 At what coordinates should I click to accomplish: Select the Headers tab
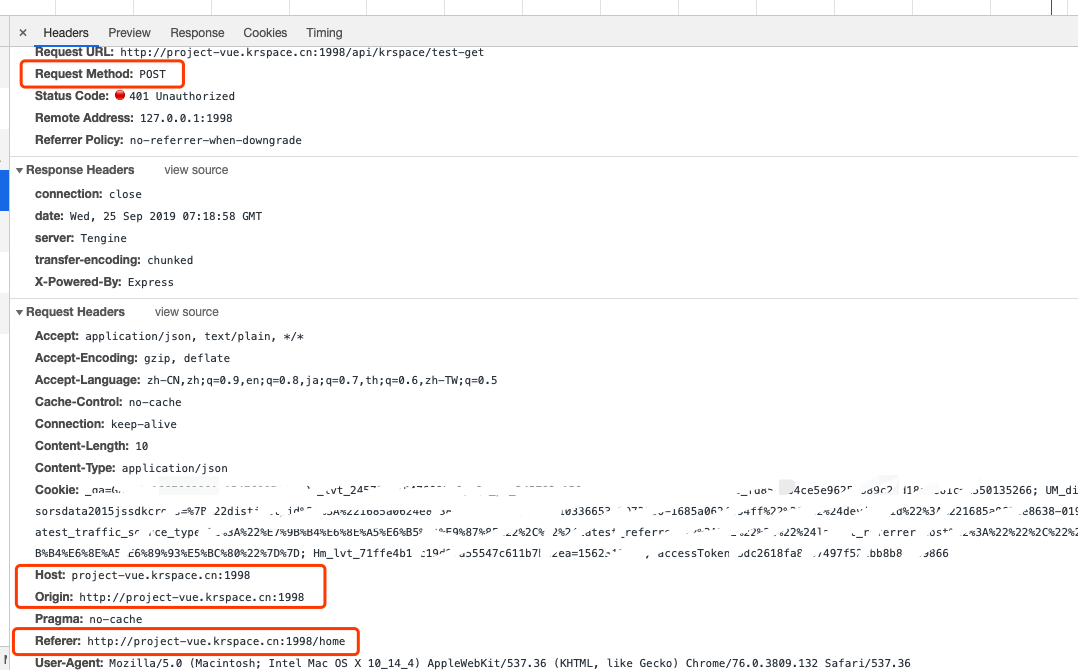pos(65,32)
